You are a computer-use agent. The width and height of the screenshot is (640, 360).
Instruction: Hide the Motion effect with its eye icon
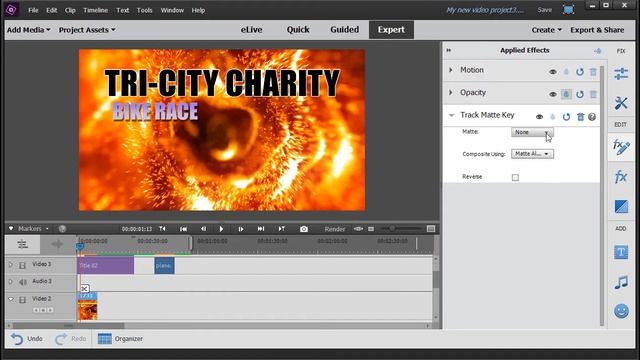tap(553, 72)
